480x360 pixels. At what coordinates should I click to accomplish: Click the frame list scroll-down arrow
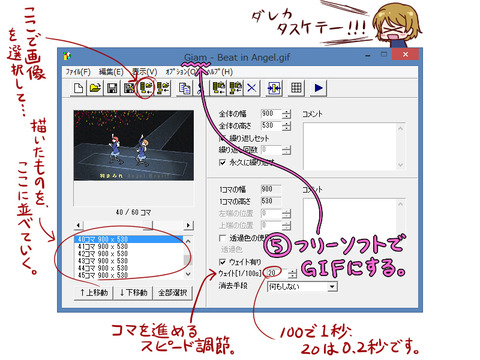188,274
